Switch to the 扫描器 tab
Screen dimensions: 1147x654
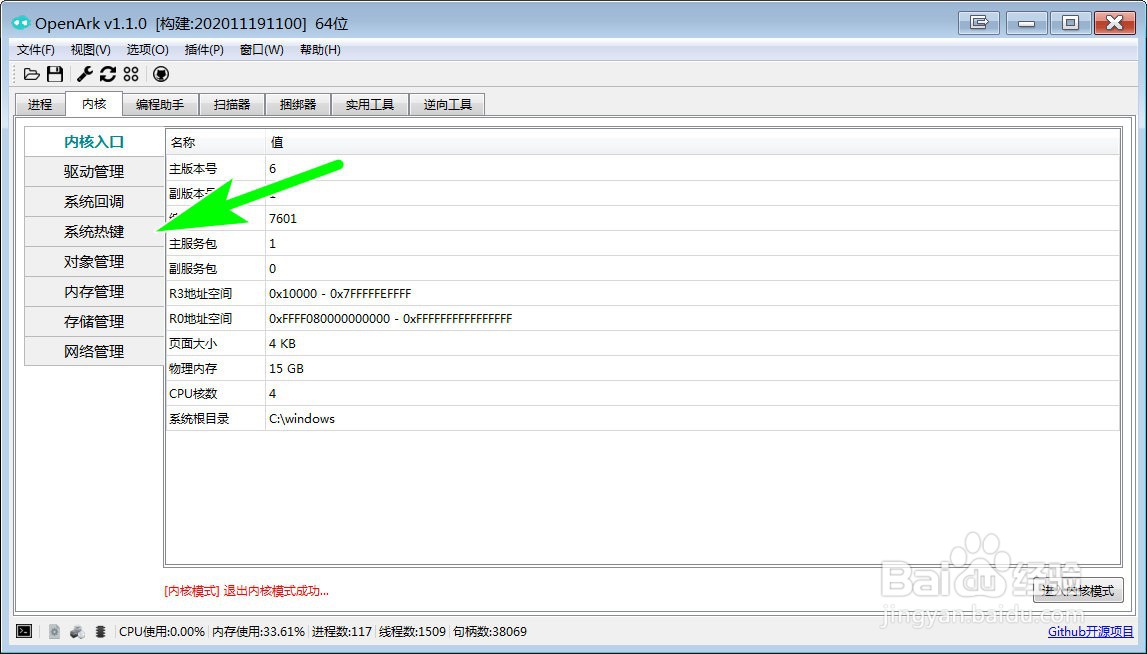[232, 105]
